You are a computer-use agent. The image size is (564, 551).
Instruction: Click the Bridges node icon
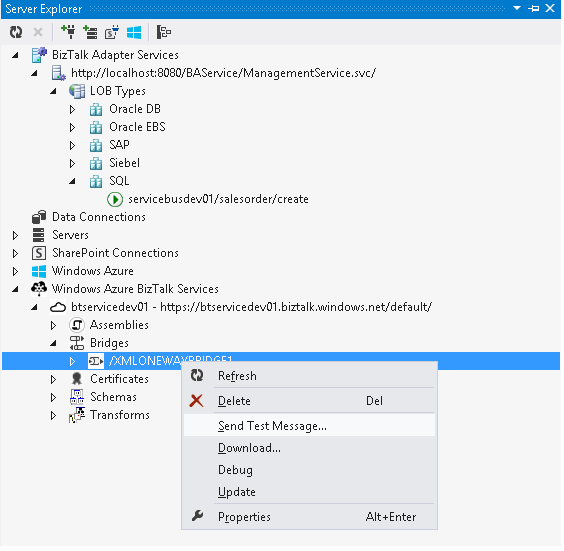tap(77, 343)
